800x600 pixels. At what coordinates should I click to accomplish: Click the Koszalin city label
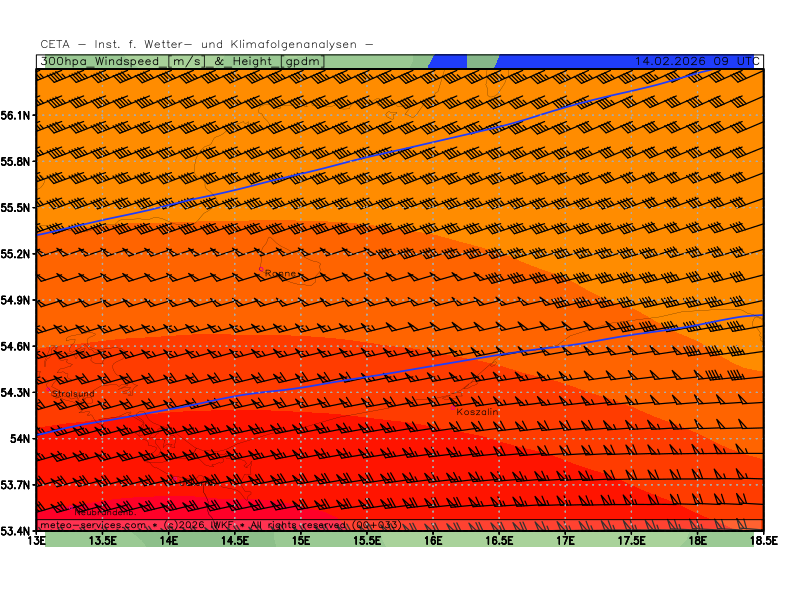477,412
